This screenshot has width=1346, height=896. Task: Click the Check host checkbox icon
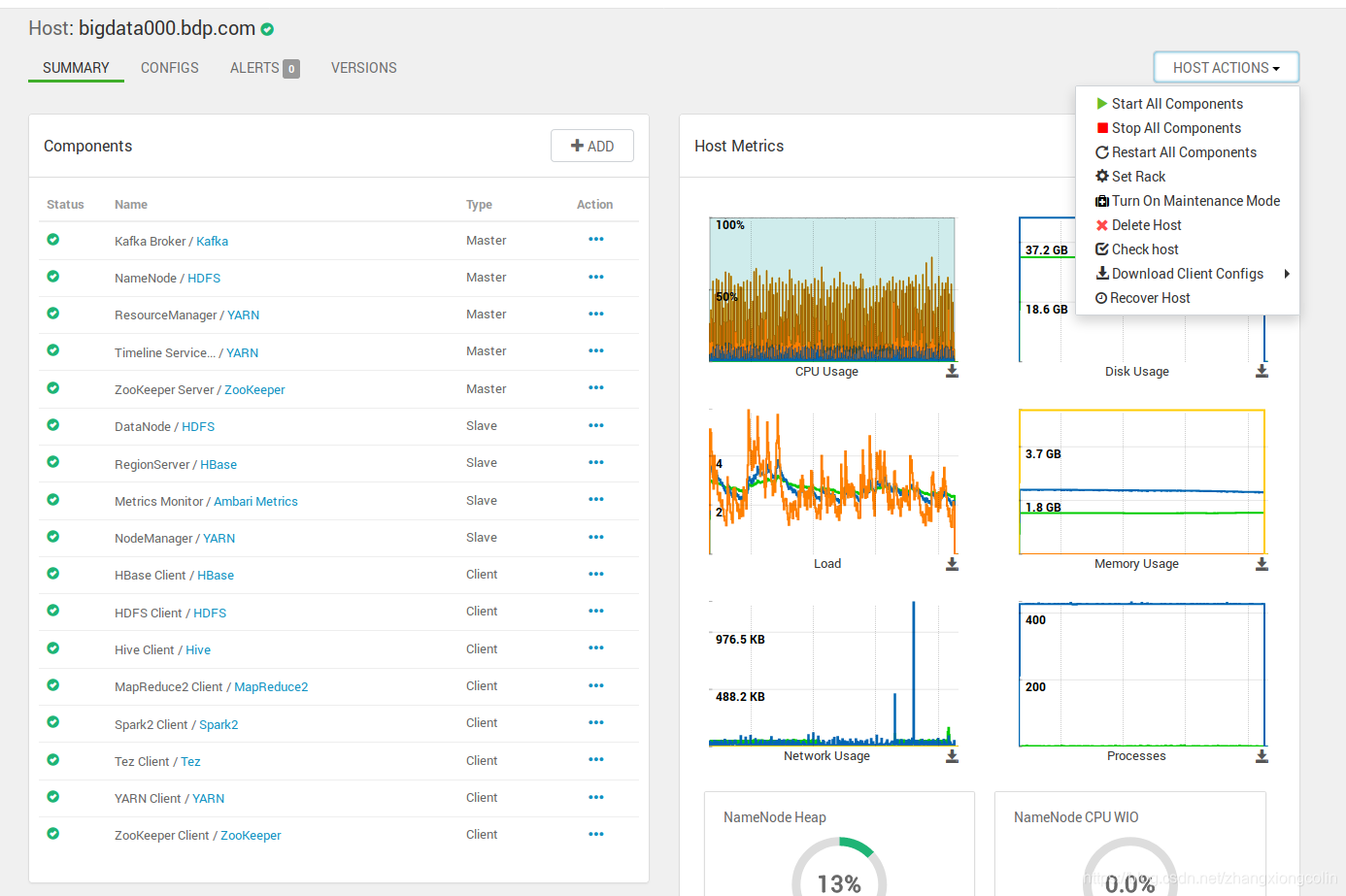coord(1102,249)
